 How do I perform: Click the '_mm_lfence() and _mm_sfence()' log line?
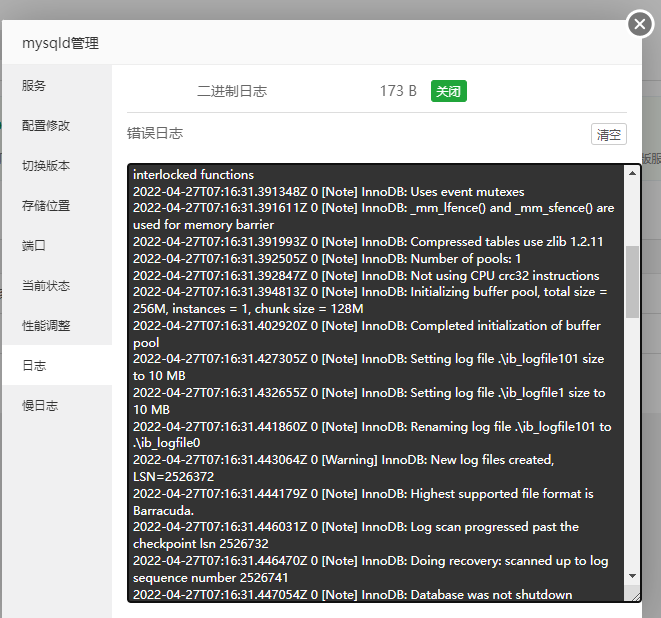[374, 216]
